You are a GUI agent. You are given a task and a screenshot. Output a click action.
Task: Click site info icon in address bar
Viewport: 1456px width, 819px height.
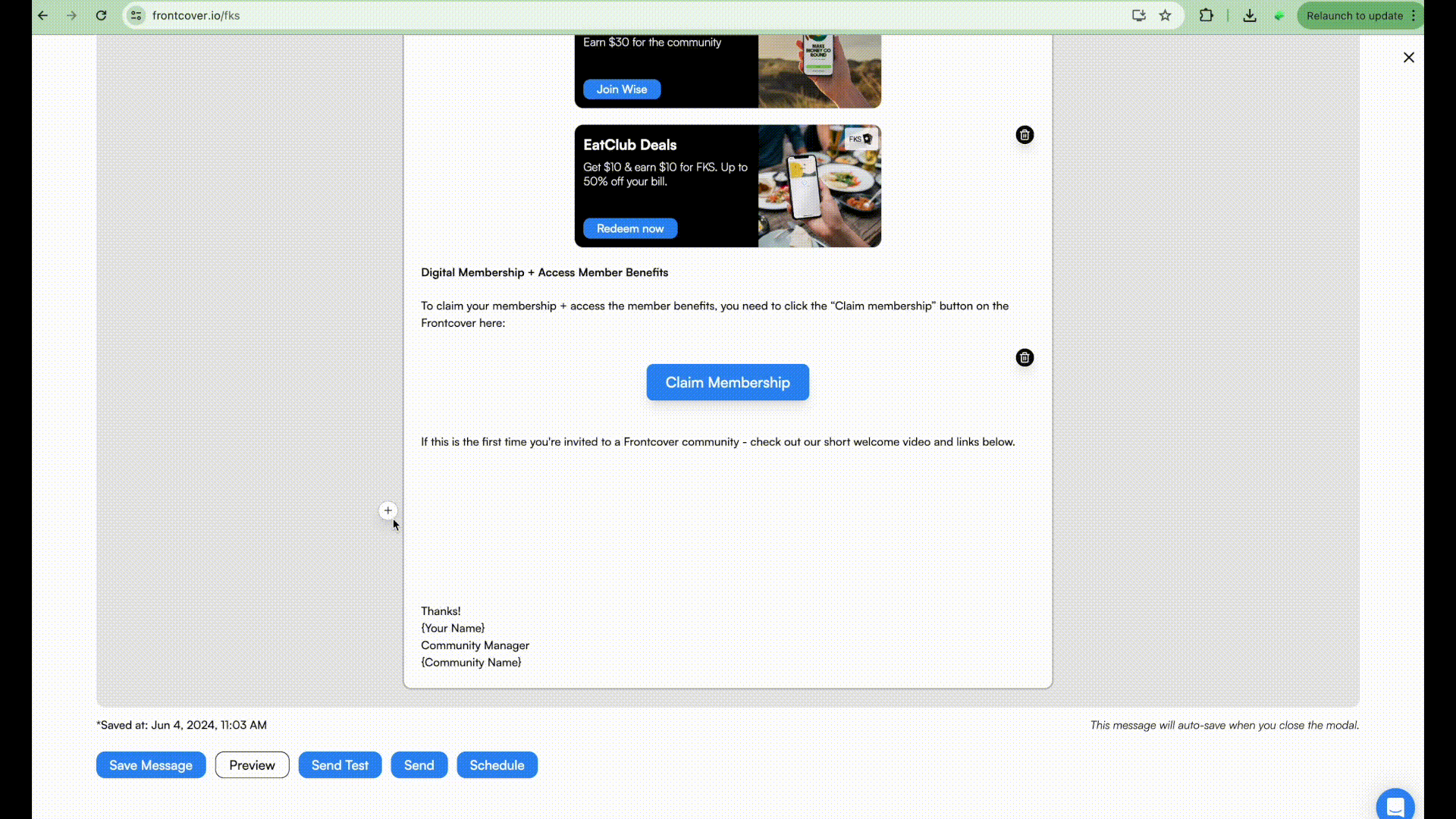coord(136,16)
